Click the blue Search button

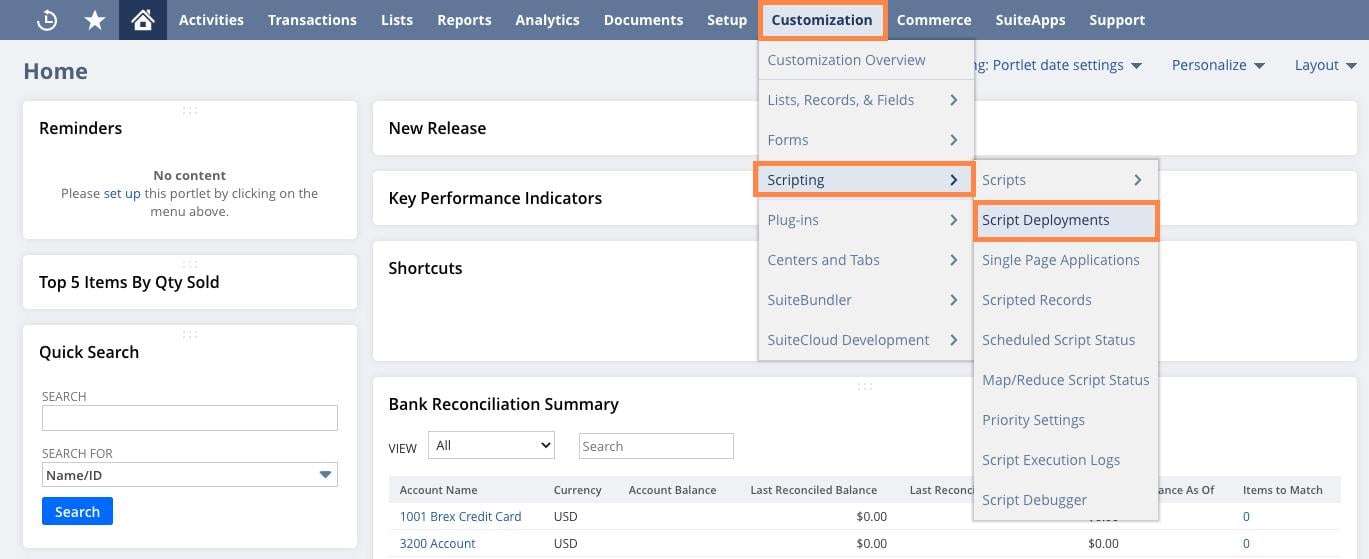77,512
